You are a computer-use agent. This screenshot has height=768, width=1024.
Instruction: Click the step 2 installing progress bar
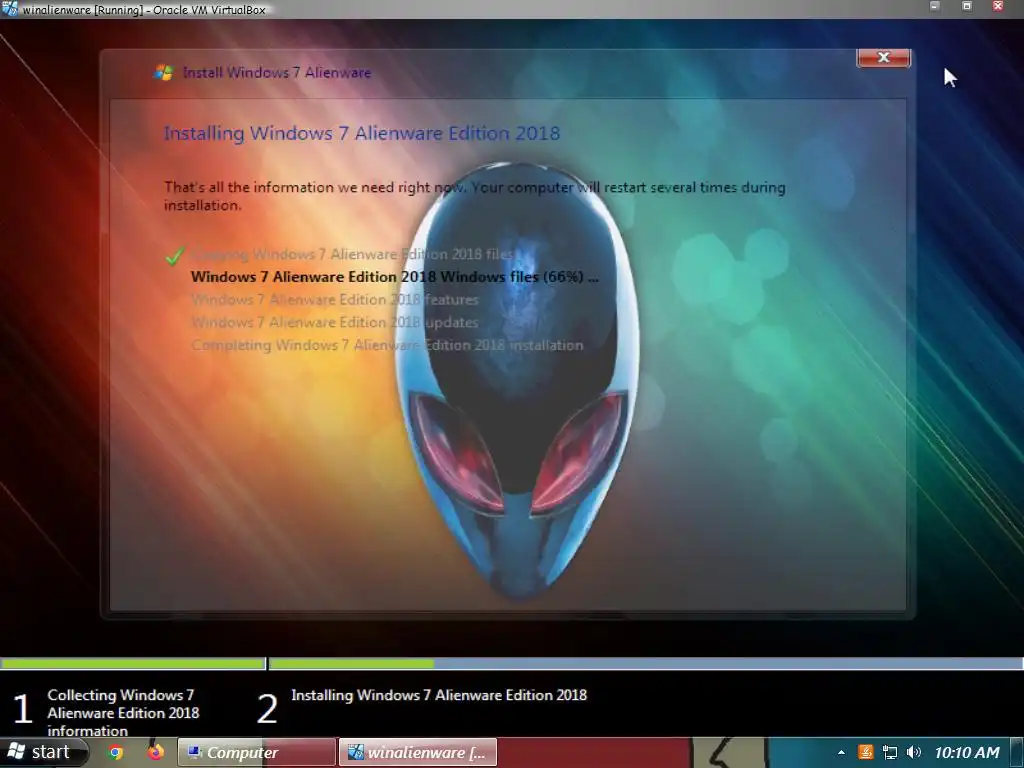click(x=646, y=664)
